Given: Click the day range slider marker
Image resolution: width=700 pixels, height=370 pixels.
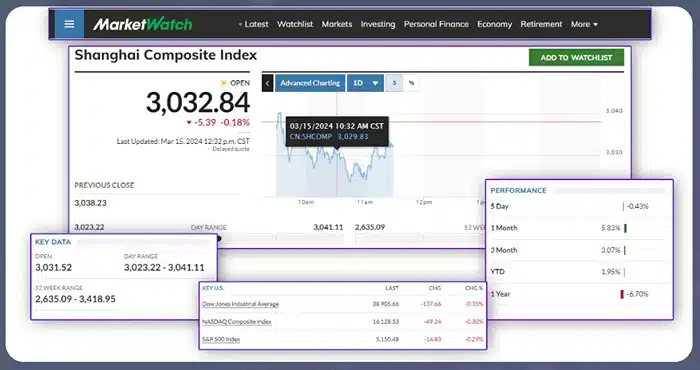Looking at the screenshot, I should 219,238.
